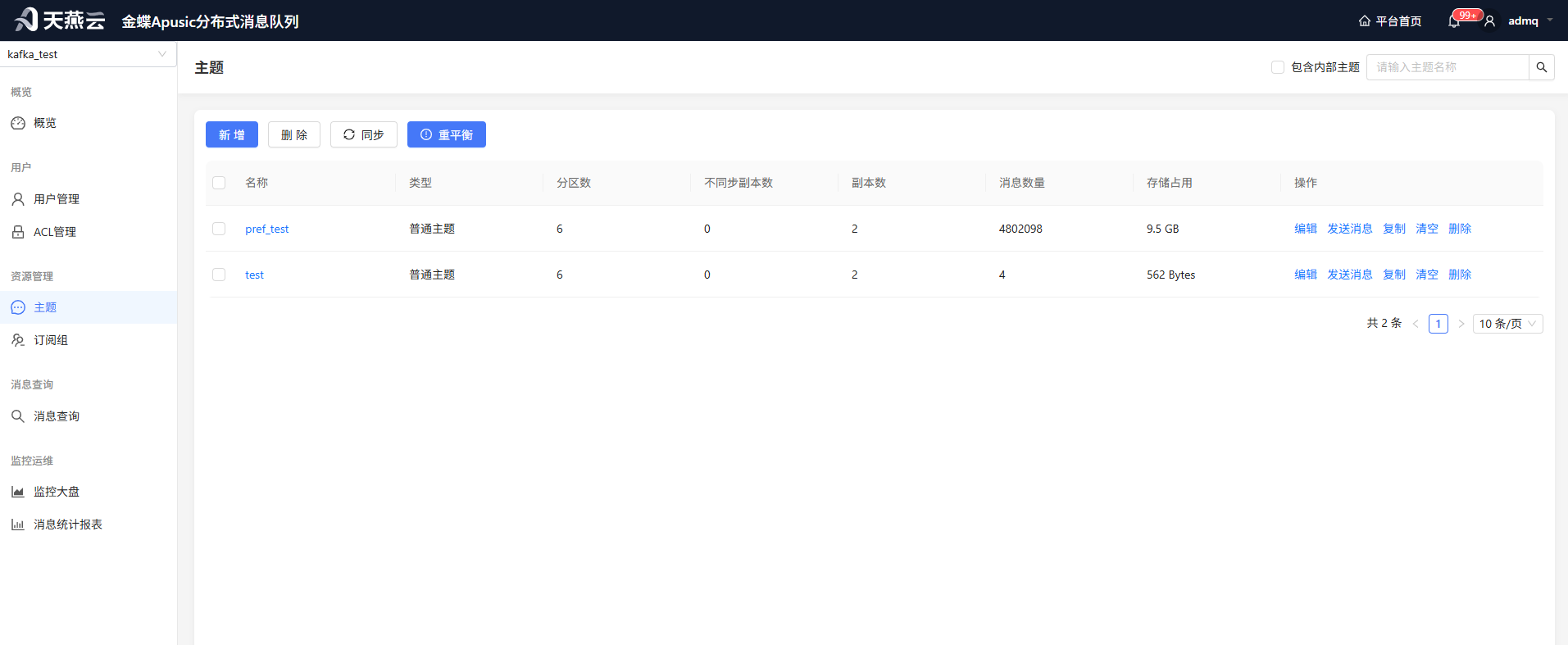Image resolution: width=1568 pixels, height=645 pixels.
Task: Check the pref_test row checkbox
Action: tap(219, 229)
